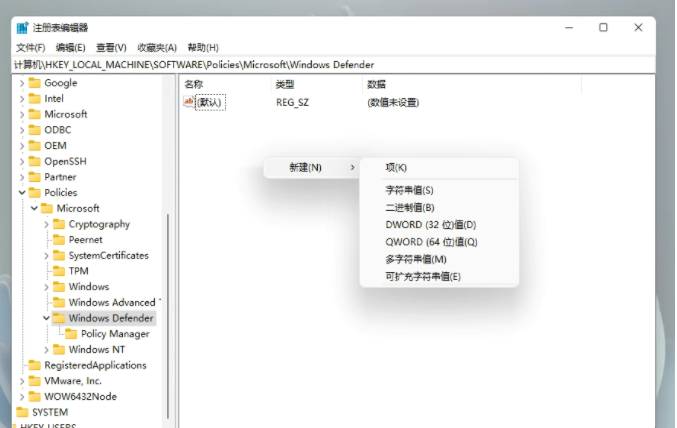Viewport: 677px width, 428px height.
Task: Close the Registry Editor window
Action: [x=638, y=28]
